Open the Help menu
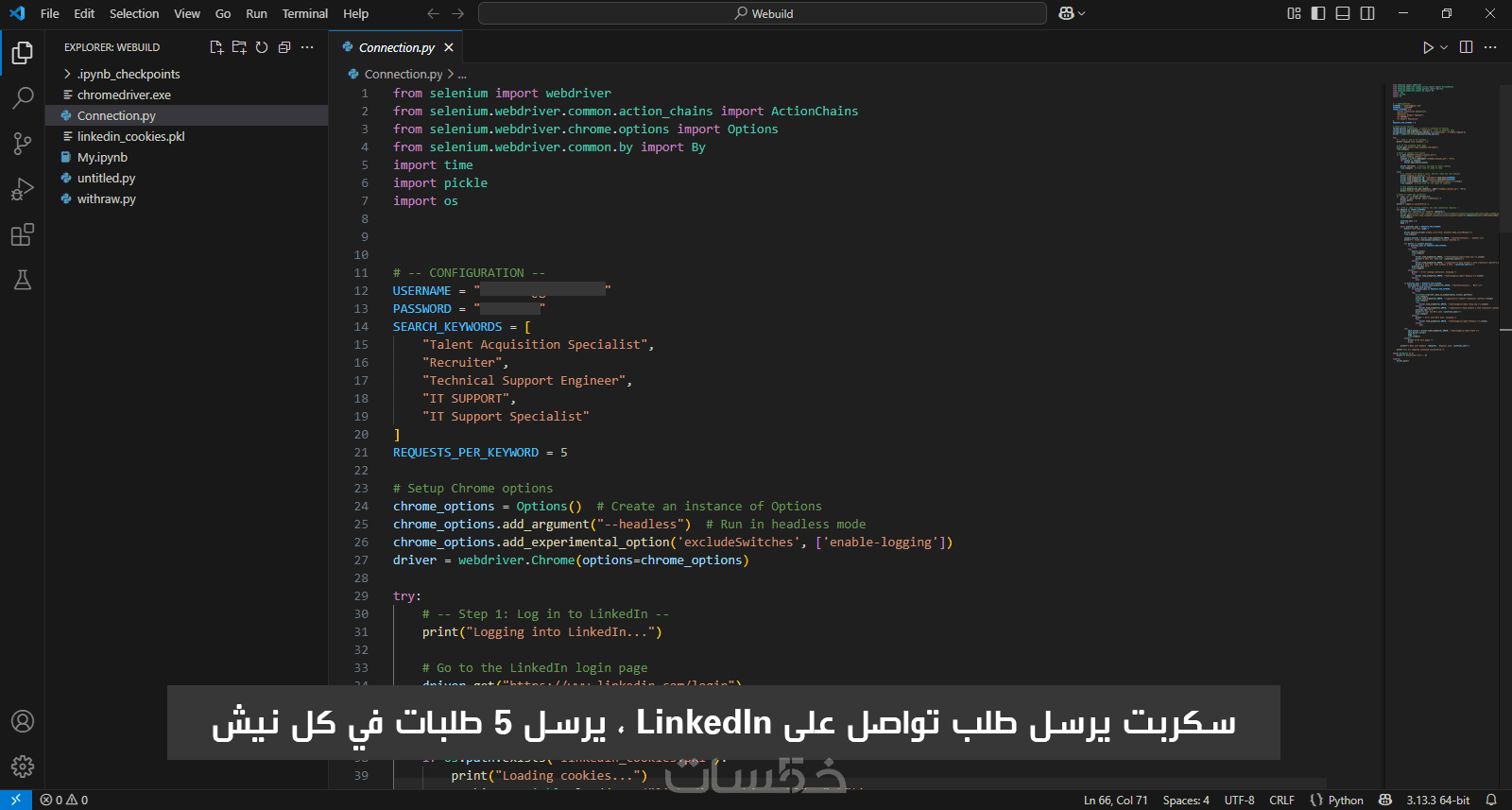Screen dimensions: 1512x810 356,13
